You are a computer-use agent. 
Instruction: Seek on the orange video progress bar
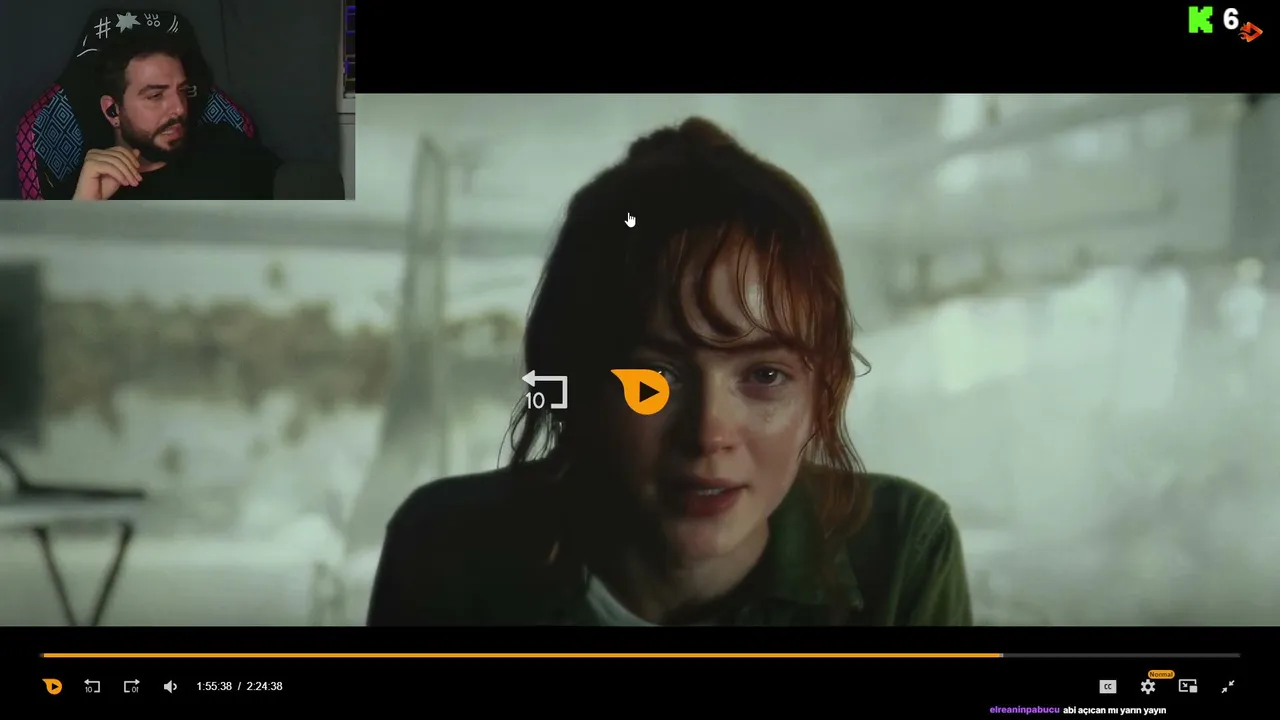tap(640, 655)
